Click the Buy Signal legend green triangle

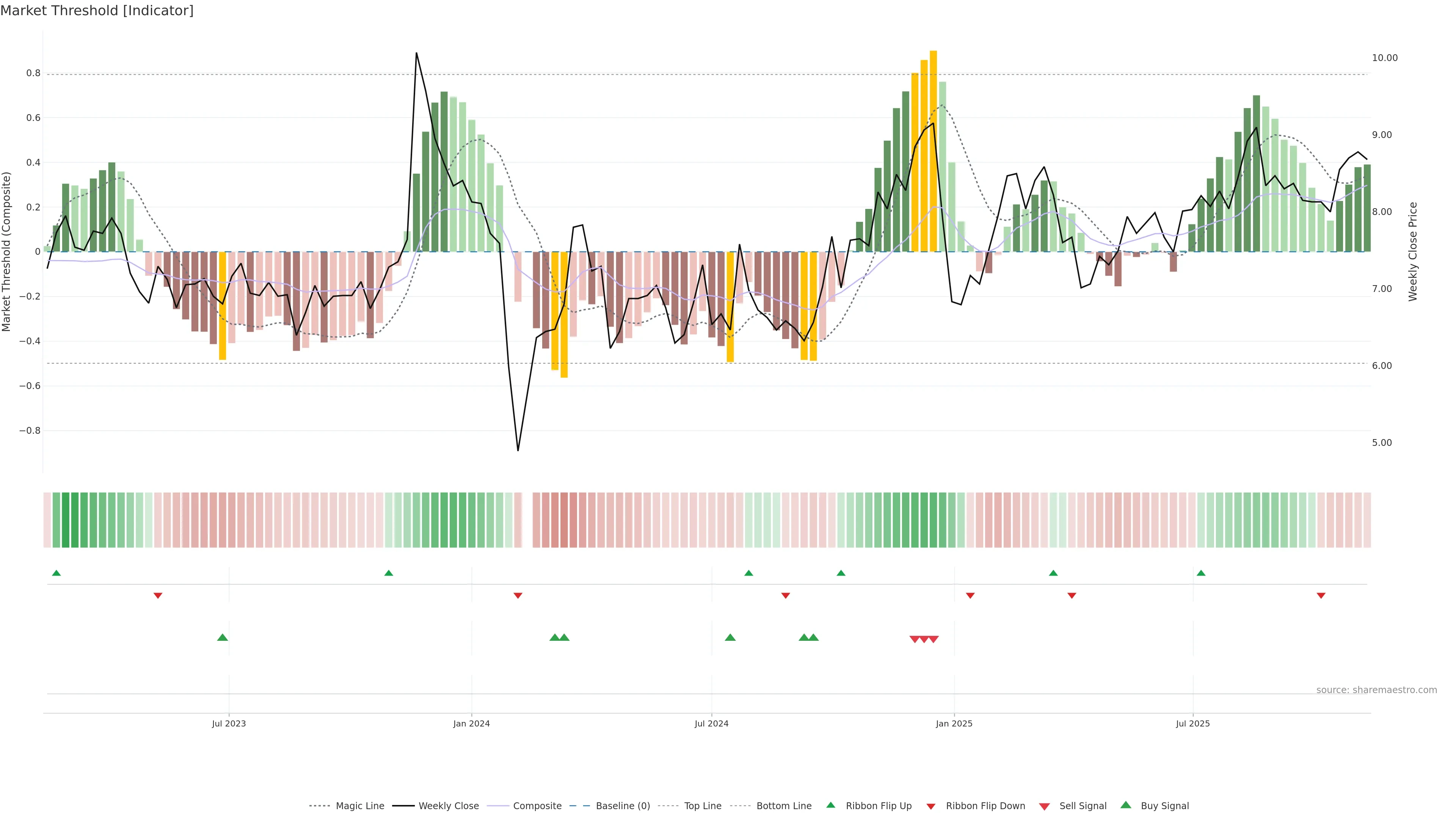click(x=1126, y=805)
